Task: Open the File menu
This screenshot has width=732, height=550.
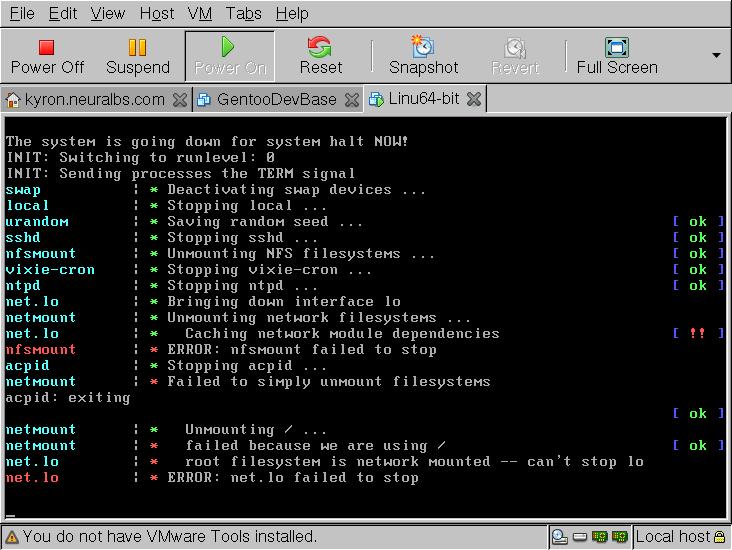Action: click(21, 13)
